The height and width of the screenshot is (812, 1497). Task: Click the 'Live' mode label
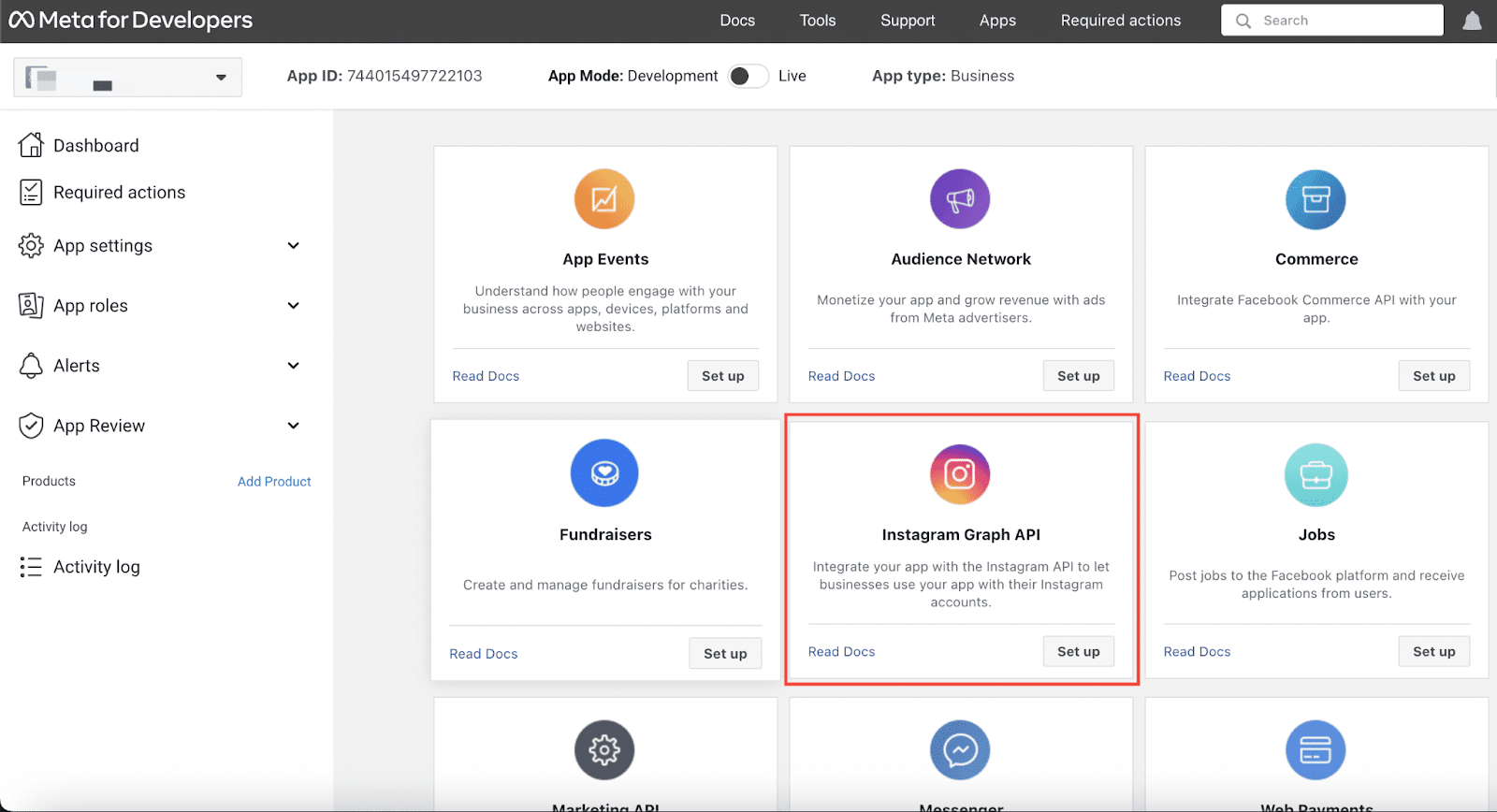pyautogui.click(x=792, y=76)
